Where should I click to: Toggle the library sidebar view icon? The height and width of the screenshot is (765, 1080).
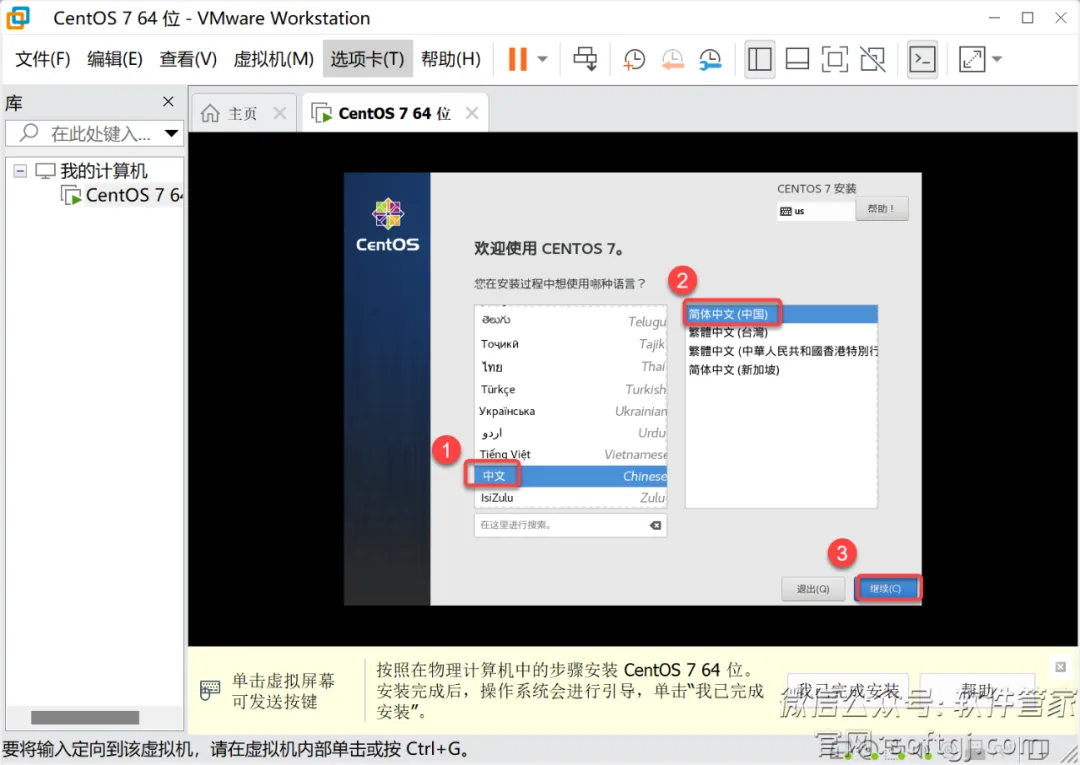click(x=760, y=59)
